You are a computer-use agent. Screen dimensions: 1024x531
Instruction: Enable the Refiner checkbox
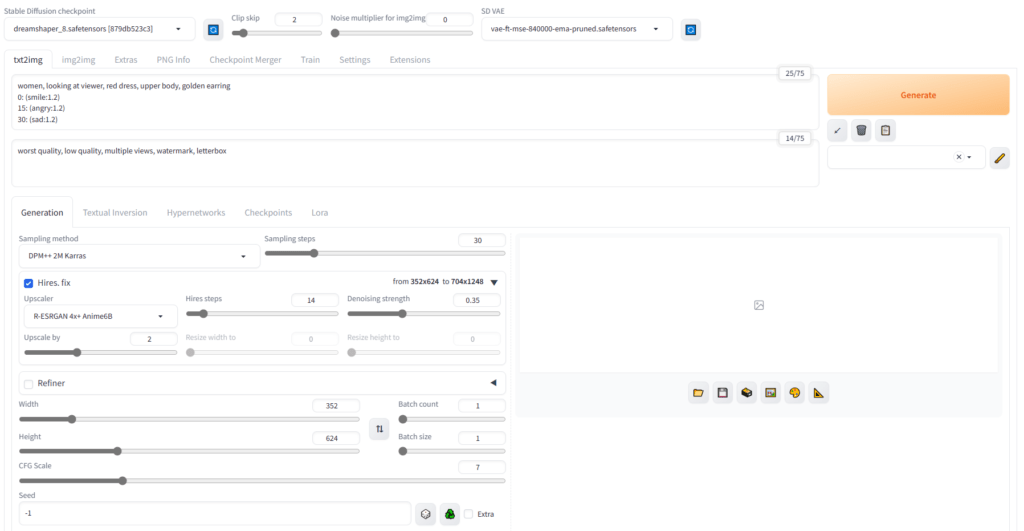click(29, 383)
